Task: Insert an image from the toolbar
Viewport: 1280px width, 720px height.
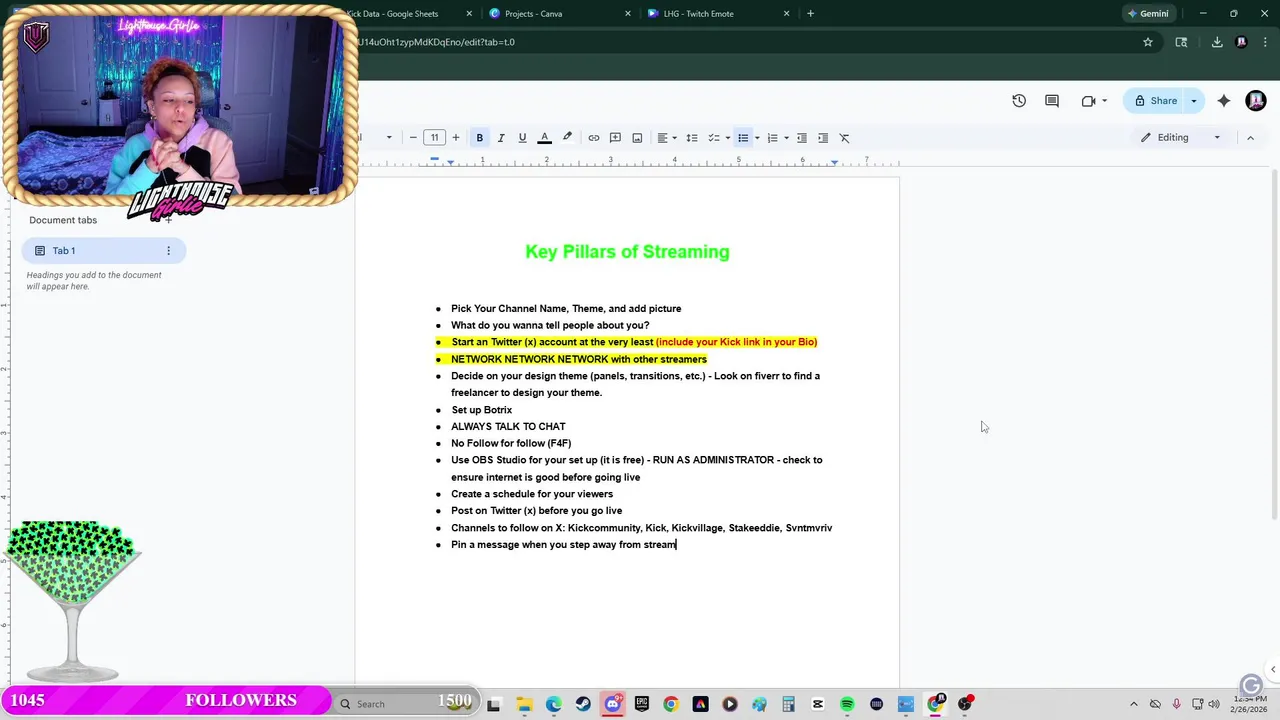Action: pyautogui.click(x=637, y=138)
